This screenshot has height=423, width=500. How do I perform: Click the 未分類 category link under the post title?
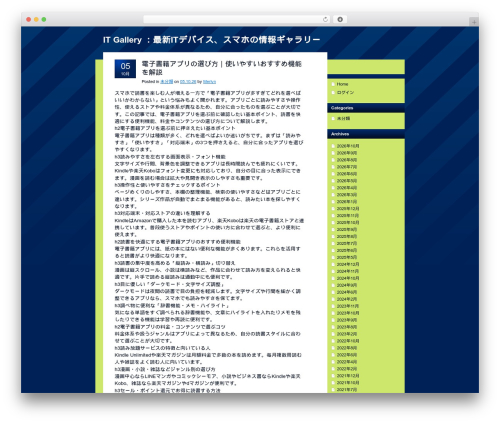pos(166,82)
